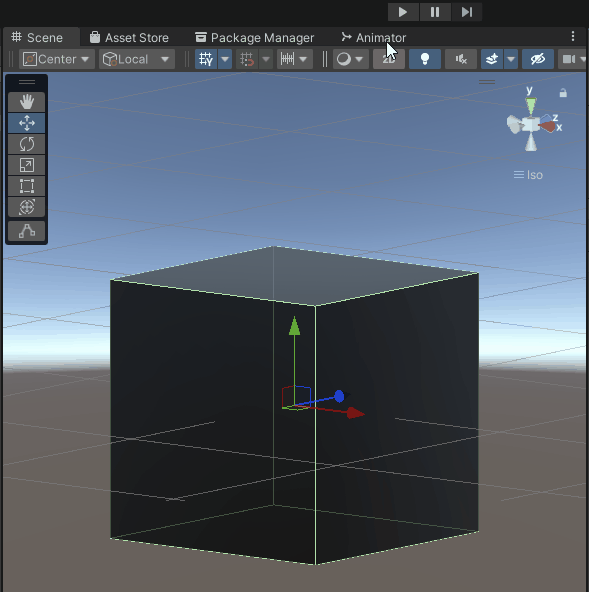Toggle hidden objects visibility eye icon
Viewport: 589px width, 592px height.
[x=538, y=59]
